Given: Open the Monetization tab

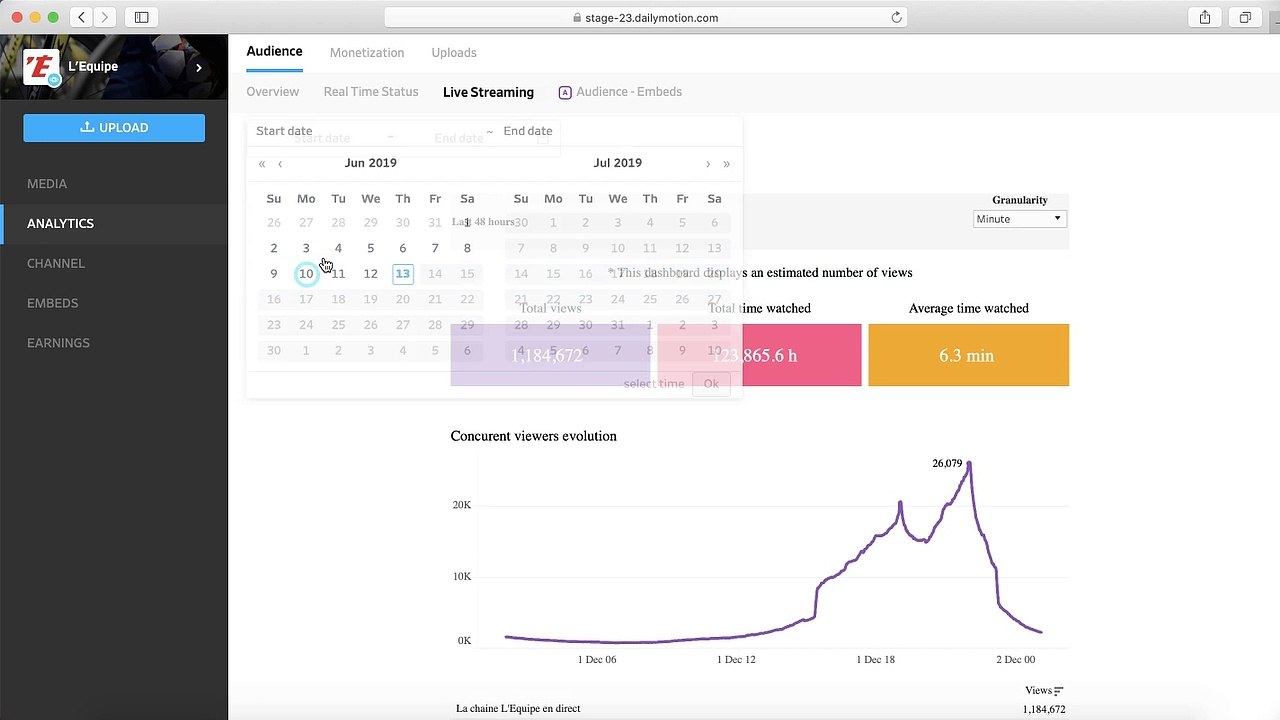Looking at the screenshot, I should click(367, 53).
